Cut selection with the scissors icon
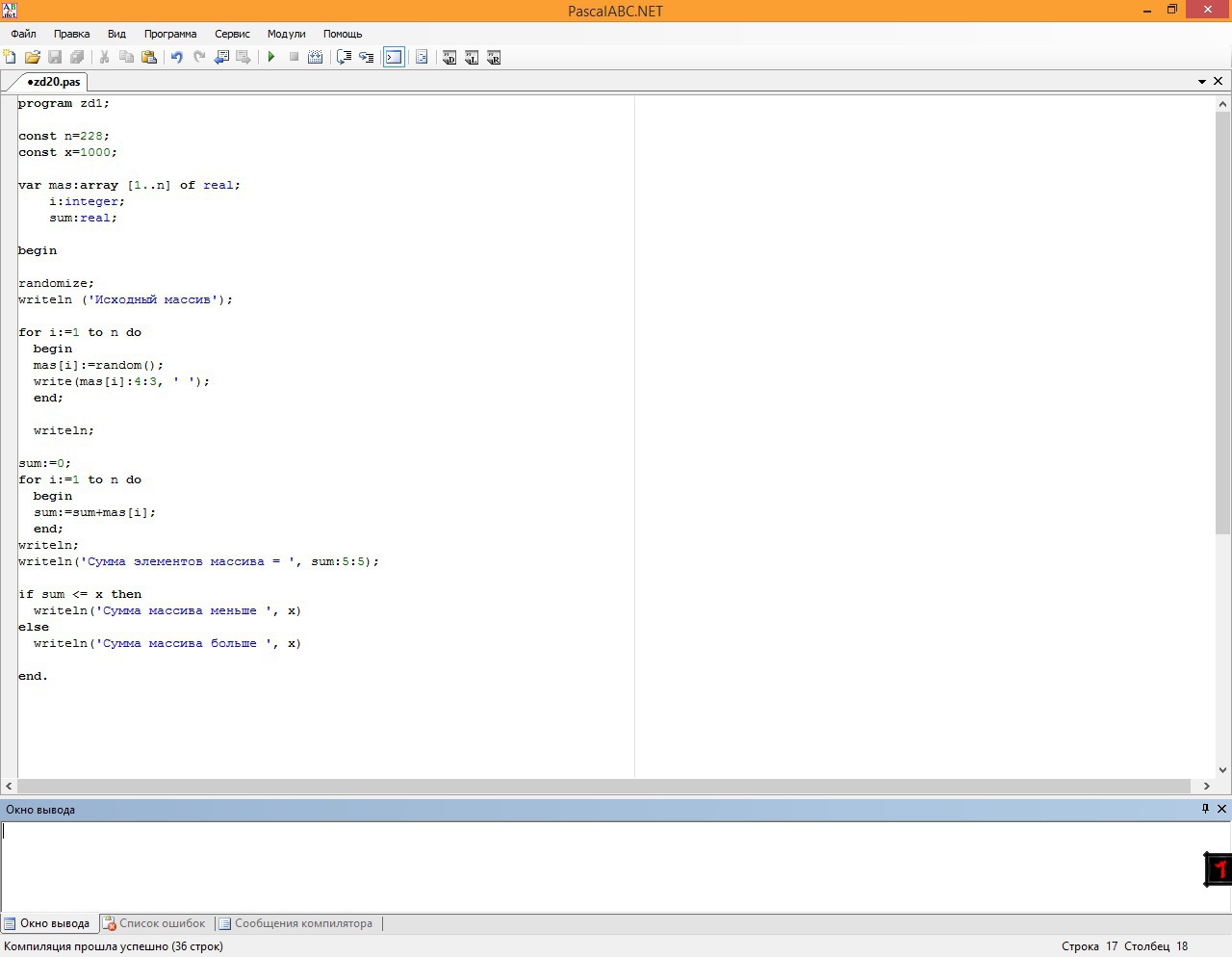The image size is (1232, 957). tap(104, 58)
